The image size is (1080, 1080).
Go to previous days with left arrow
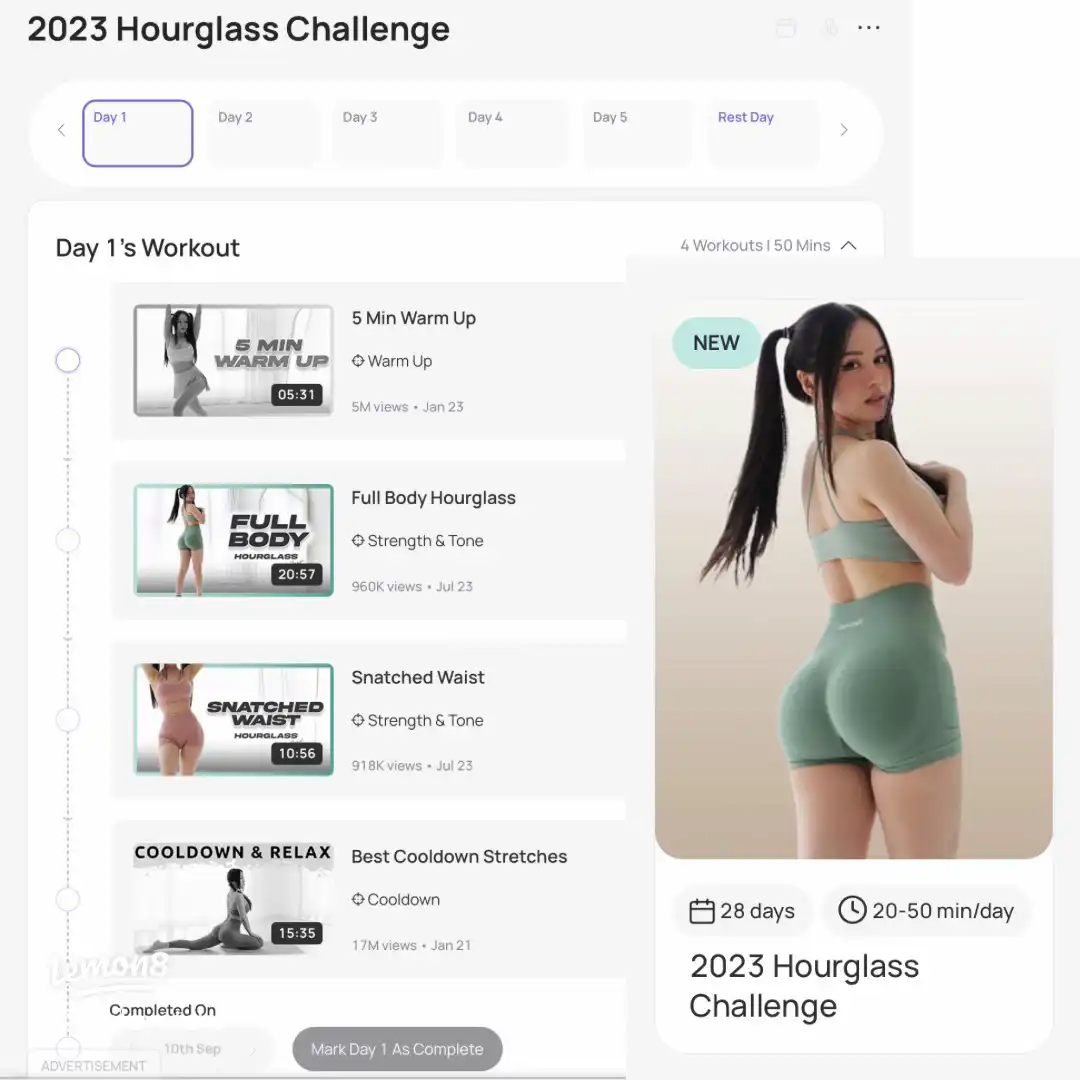(61, 129)
